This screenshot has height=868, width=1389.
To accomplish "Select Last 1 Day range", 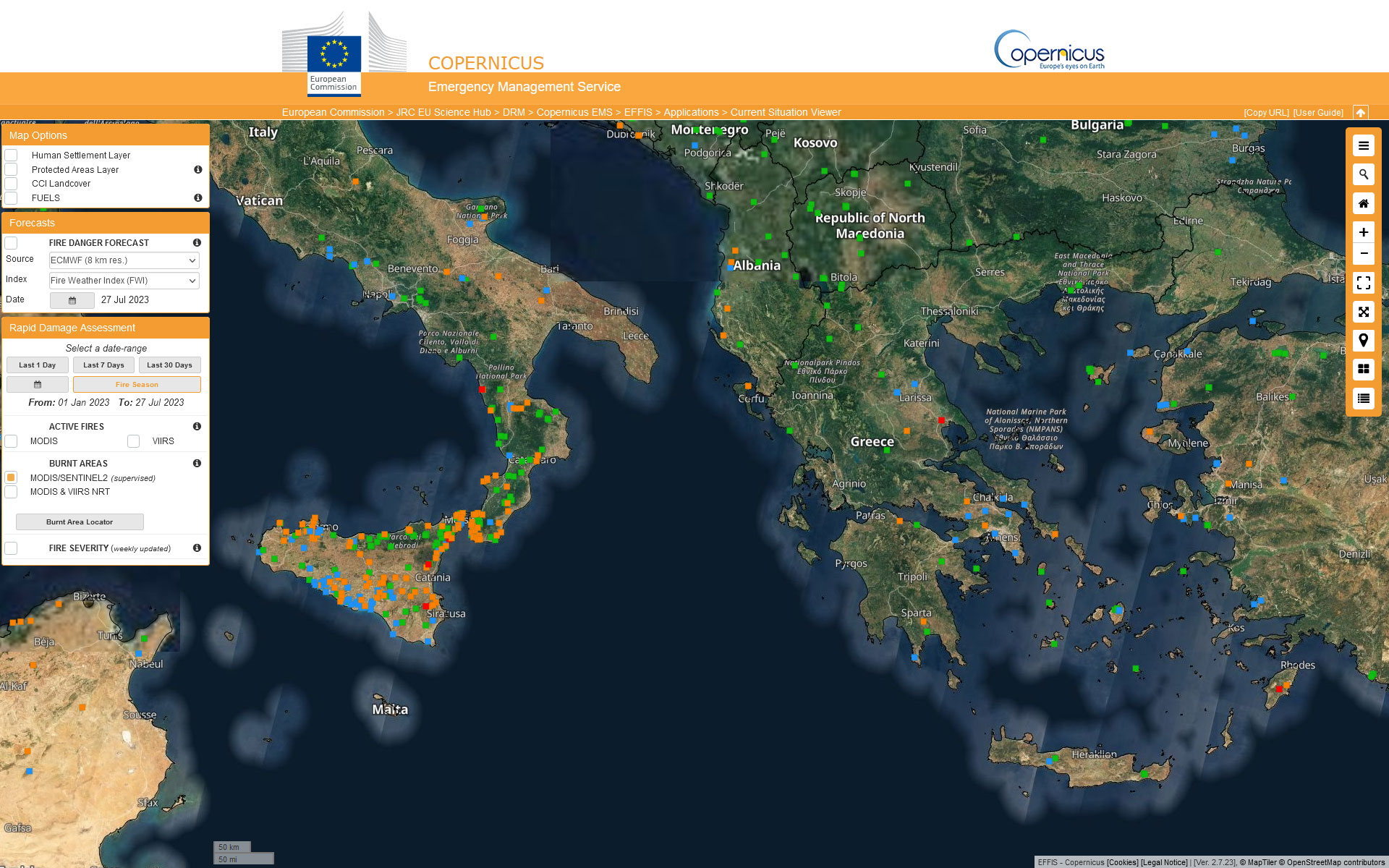I will click(38, 365).
